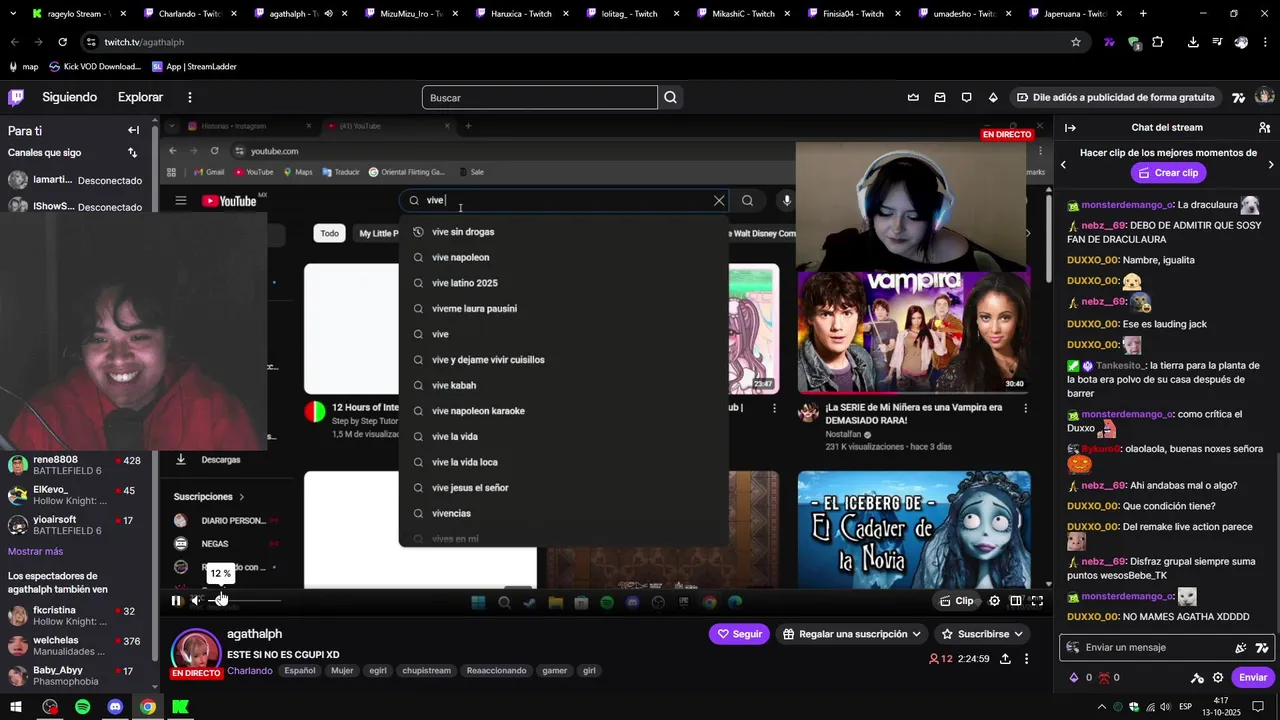
Task: Open rene8808 channel in sidebar
Action: tap(77, 465)
